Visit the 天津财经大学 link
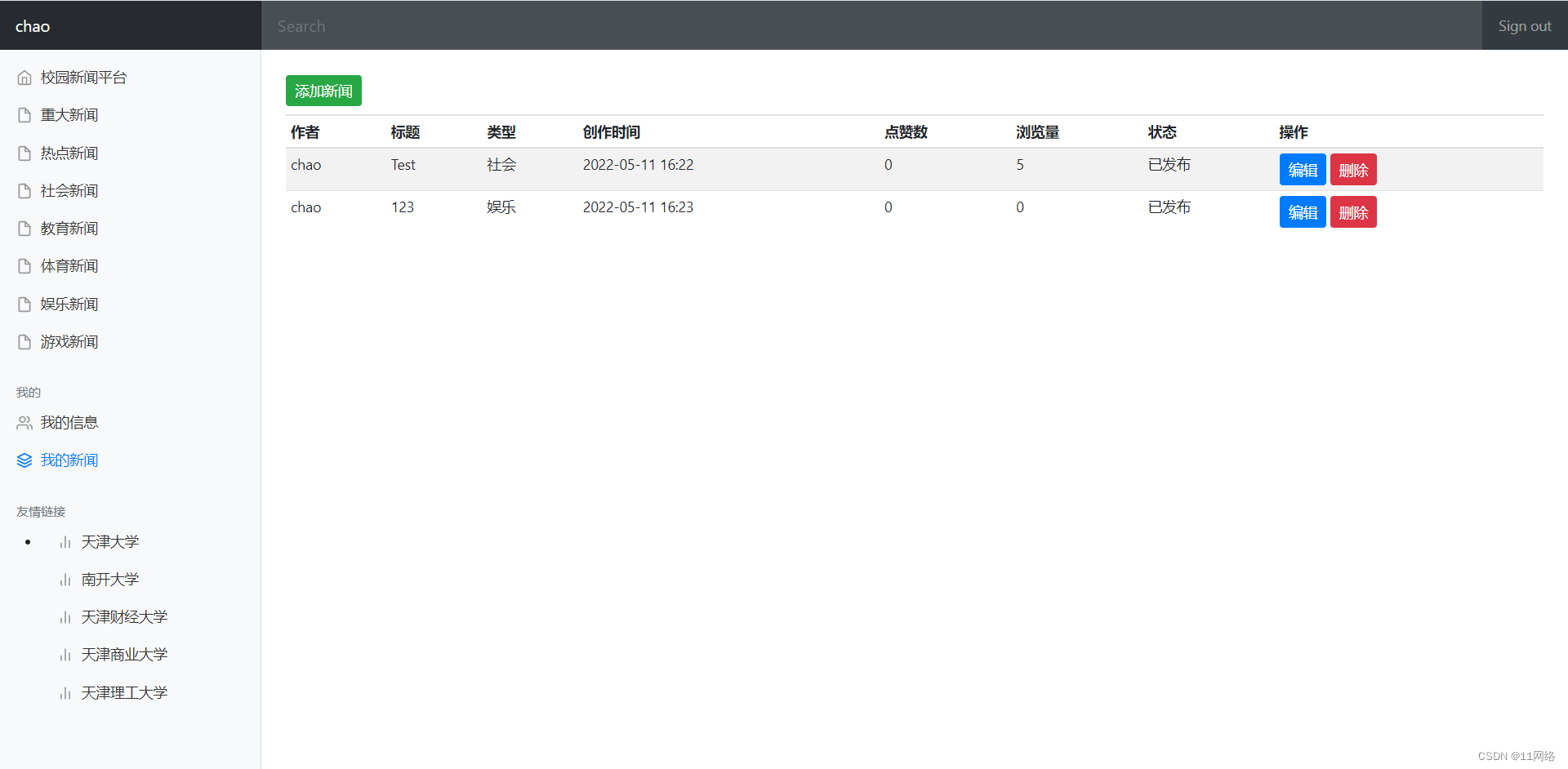This screenshot has width=1568, height=769. click(124, 617)
